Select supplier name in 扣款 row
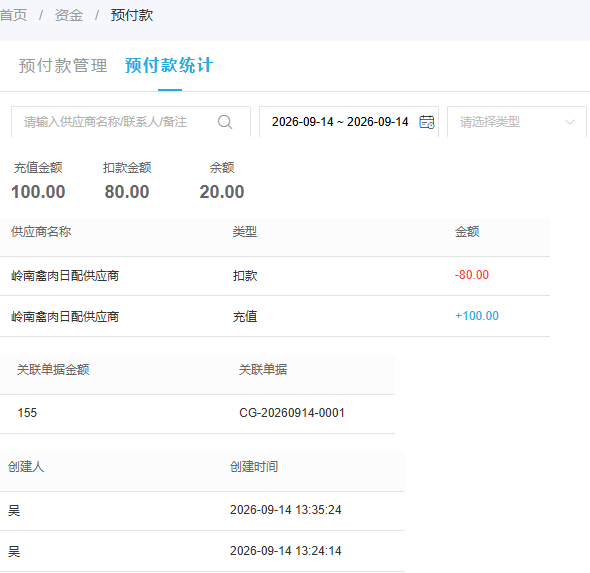 click(65, 276)
